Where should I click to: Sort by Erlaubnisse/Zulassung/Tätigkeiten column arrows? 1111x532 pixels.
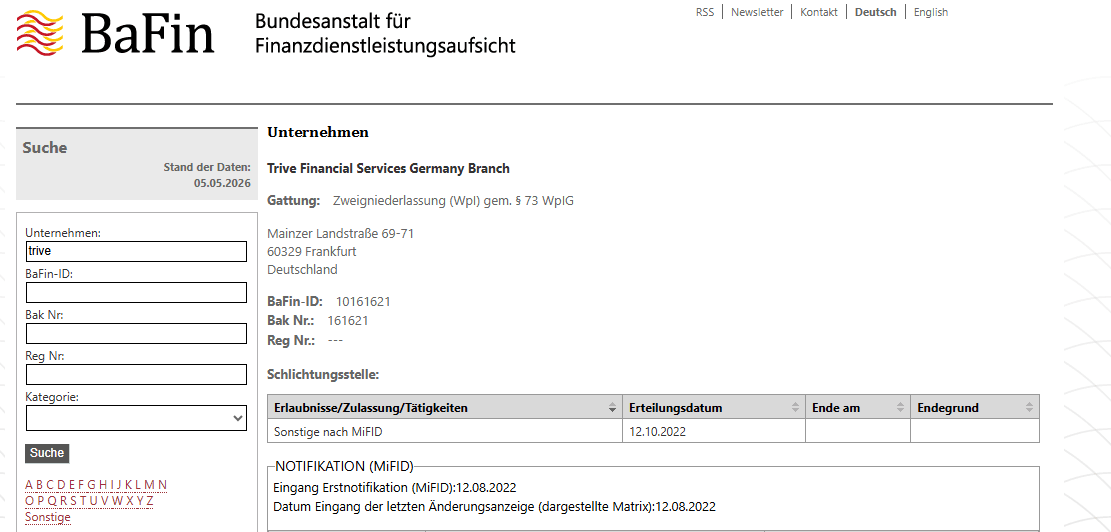[612, 407]
